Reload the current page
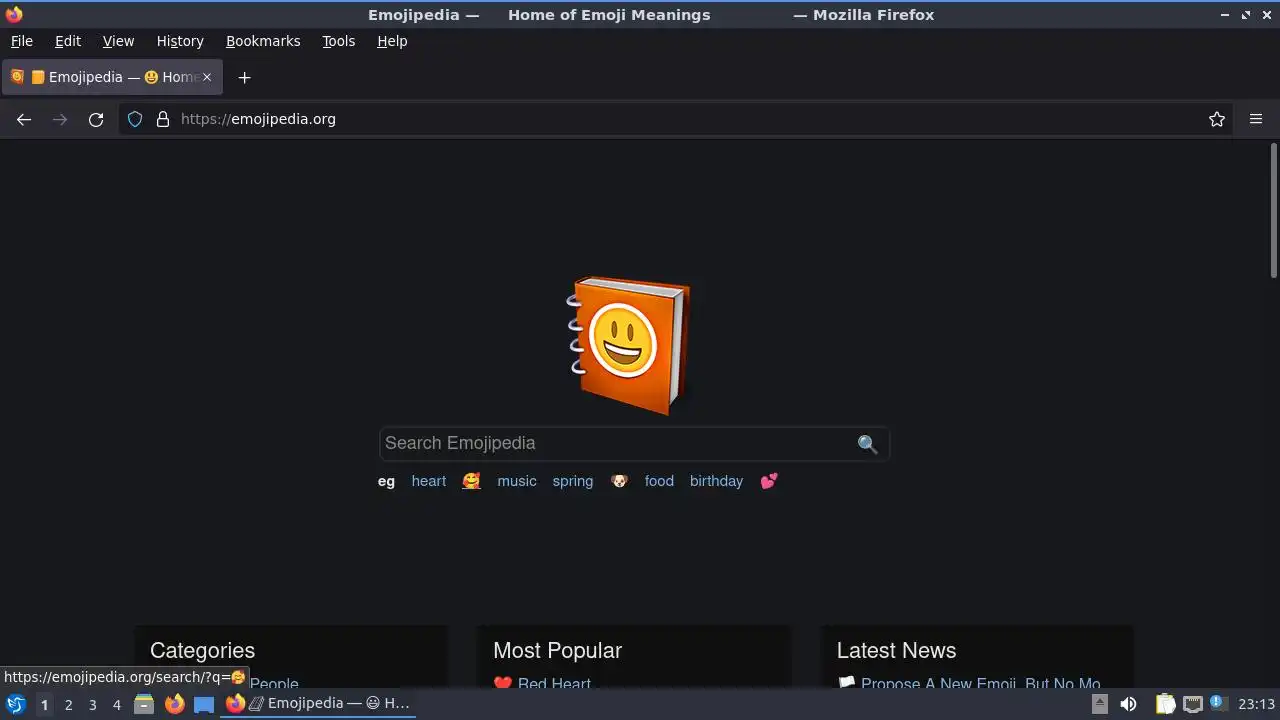 96,119
